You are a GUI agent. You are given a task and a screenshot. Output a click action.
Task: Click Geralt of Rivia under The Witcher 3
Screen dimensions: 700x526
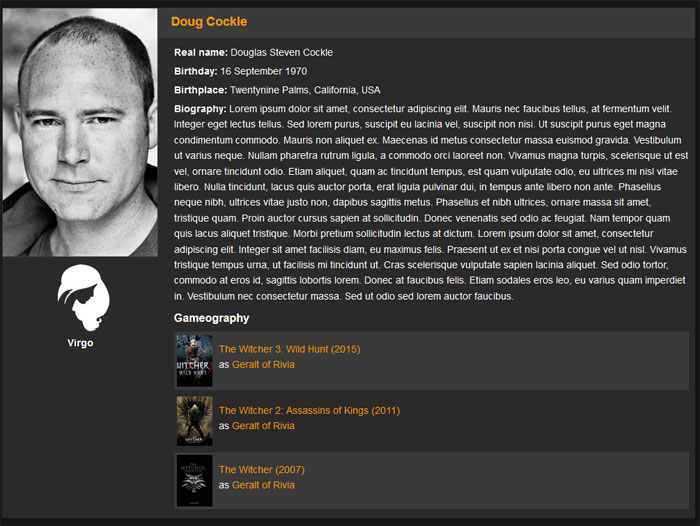click(263, 365)
